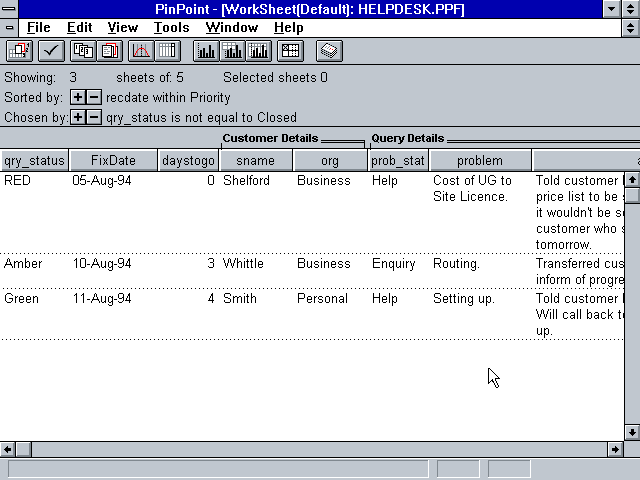The width and height of the screenshot is (640, 480).
Task: Open the Tools menu
Action: tap(171, 28)
